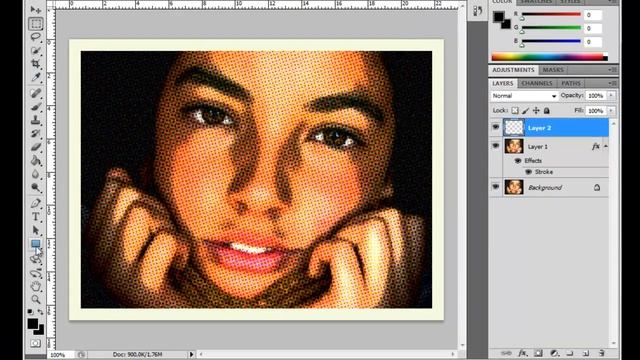Toggle Stroke effect visibility
The width and height of the screenshot is (640, 360).
click(x=529, y=172)
